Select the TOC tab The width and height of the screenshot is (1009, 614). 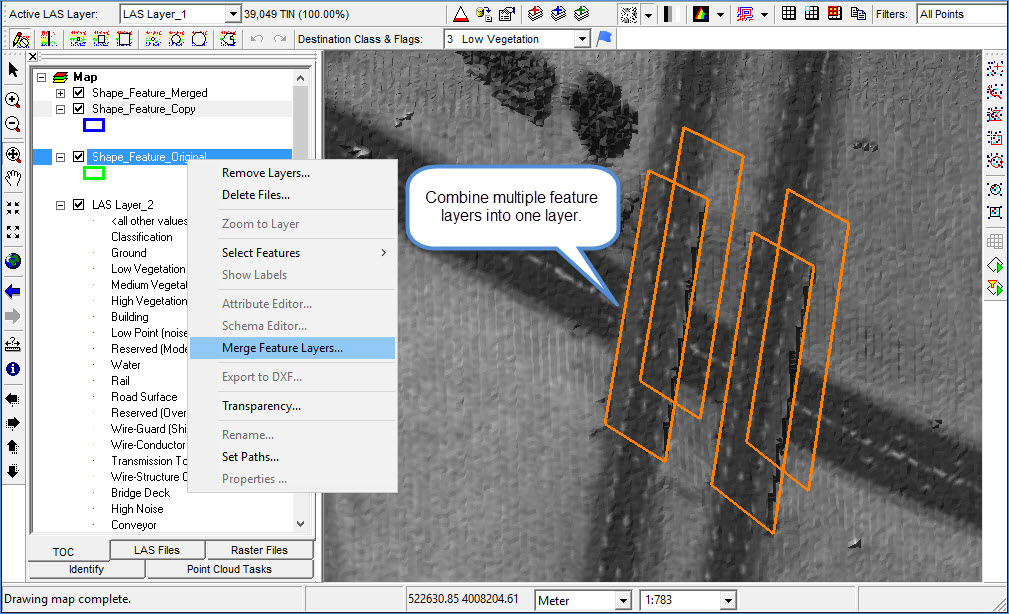63,552
